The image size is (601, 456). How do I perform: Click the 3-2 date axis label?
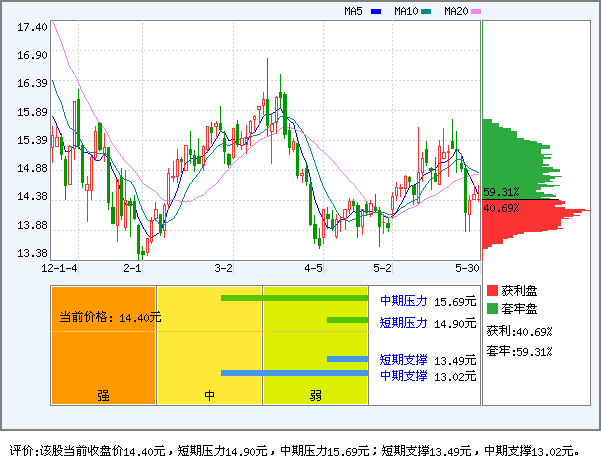pyautogui.click(x=223, y=268)
